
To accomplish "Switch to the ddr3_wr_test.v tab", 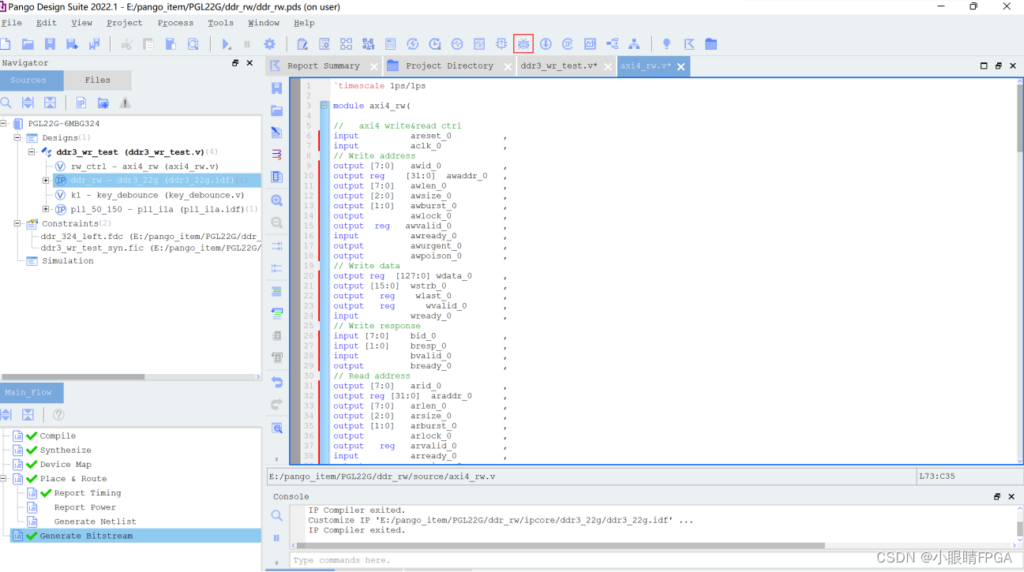I will point(558,66).
